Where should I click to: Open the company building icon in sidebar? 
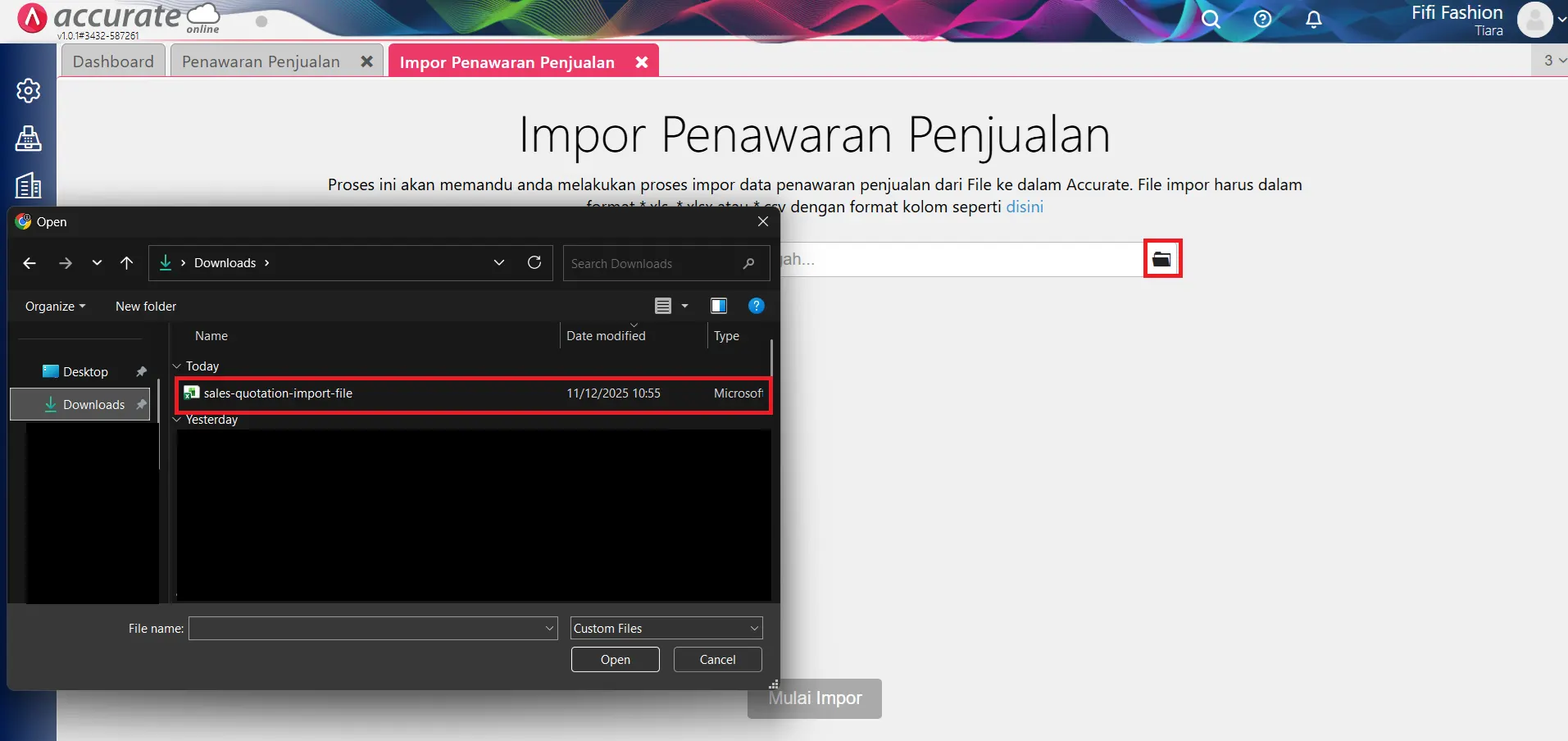[28, 185]
